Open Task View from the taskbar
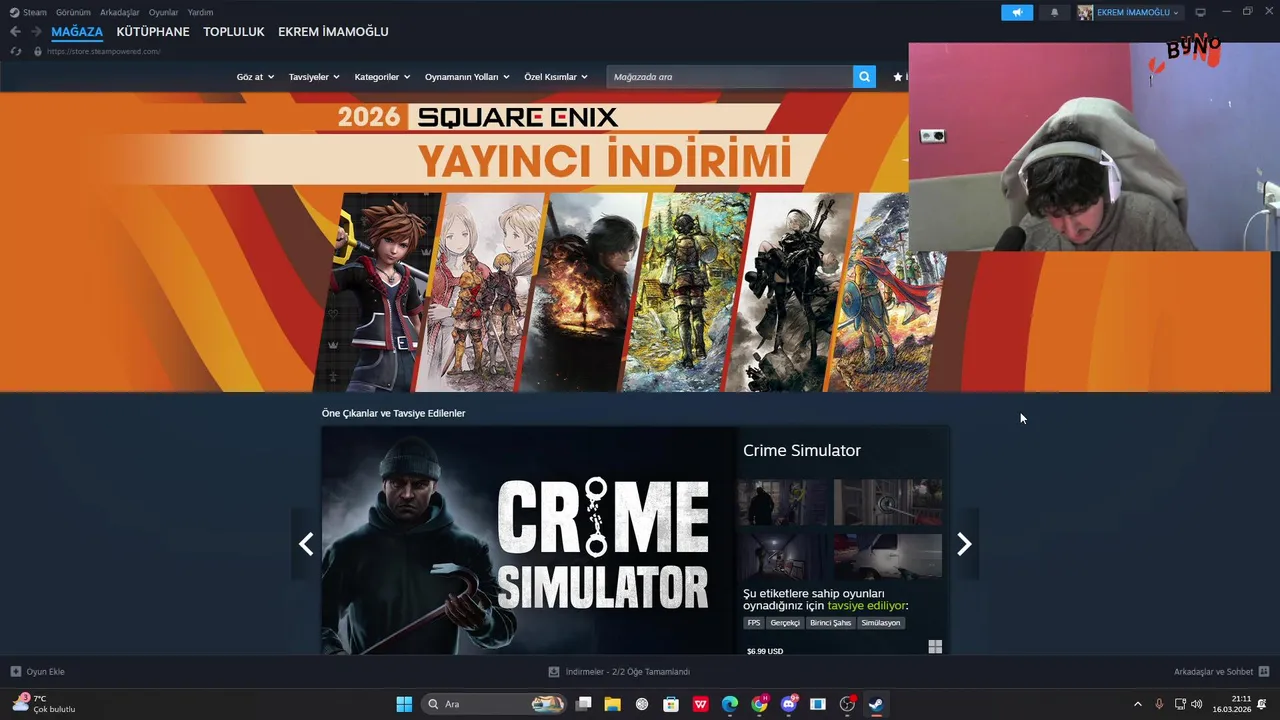 584,704
